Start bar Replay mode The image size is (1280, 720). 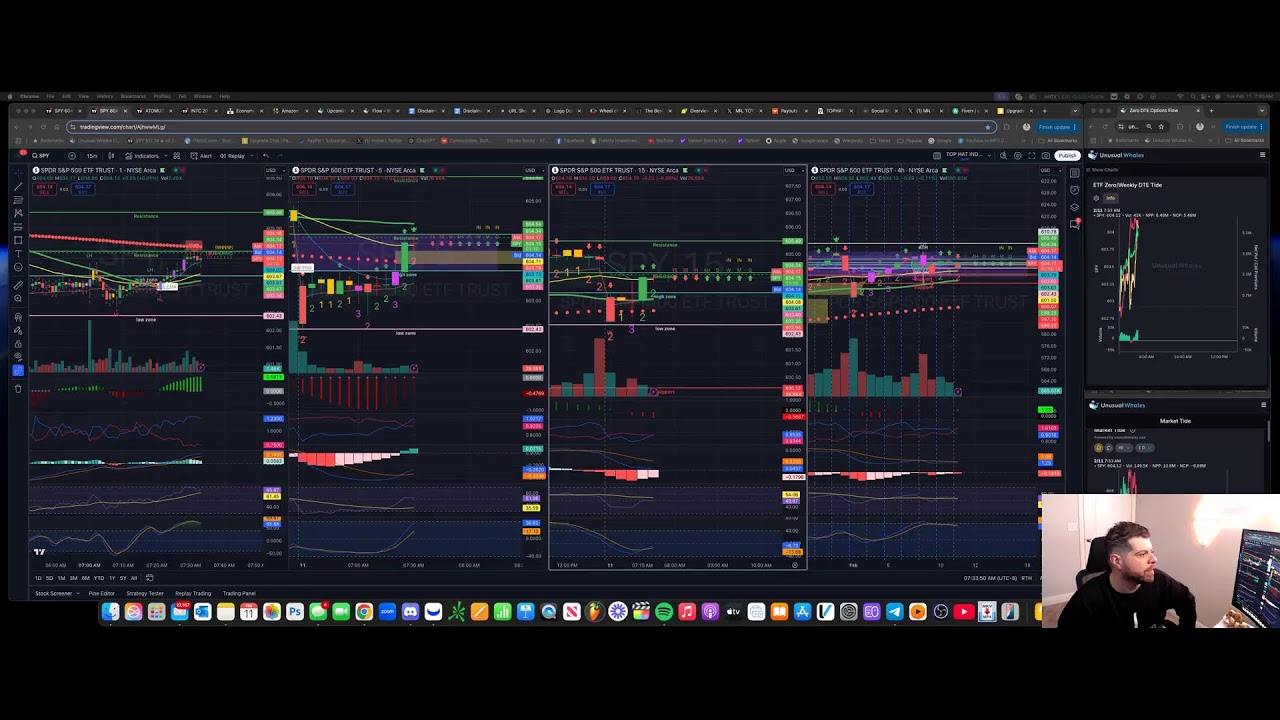[x=232, y=156]
